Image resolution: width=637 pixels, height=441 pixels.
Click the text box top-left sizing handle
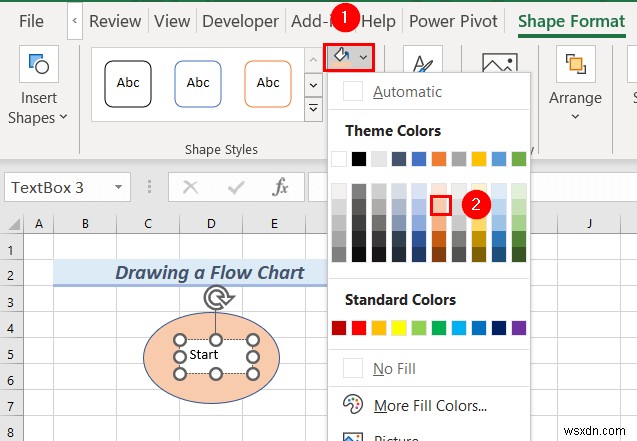tap(180, 339)
